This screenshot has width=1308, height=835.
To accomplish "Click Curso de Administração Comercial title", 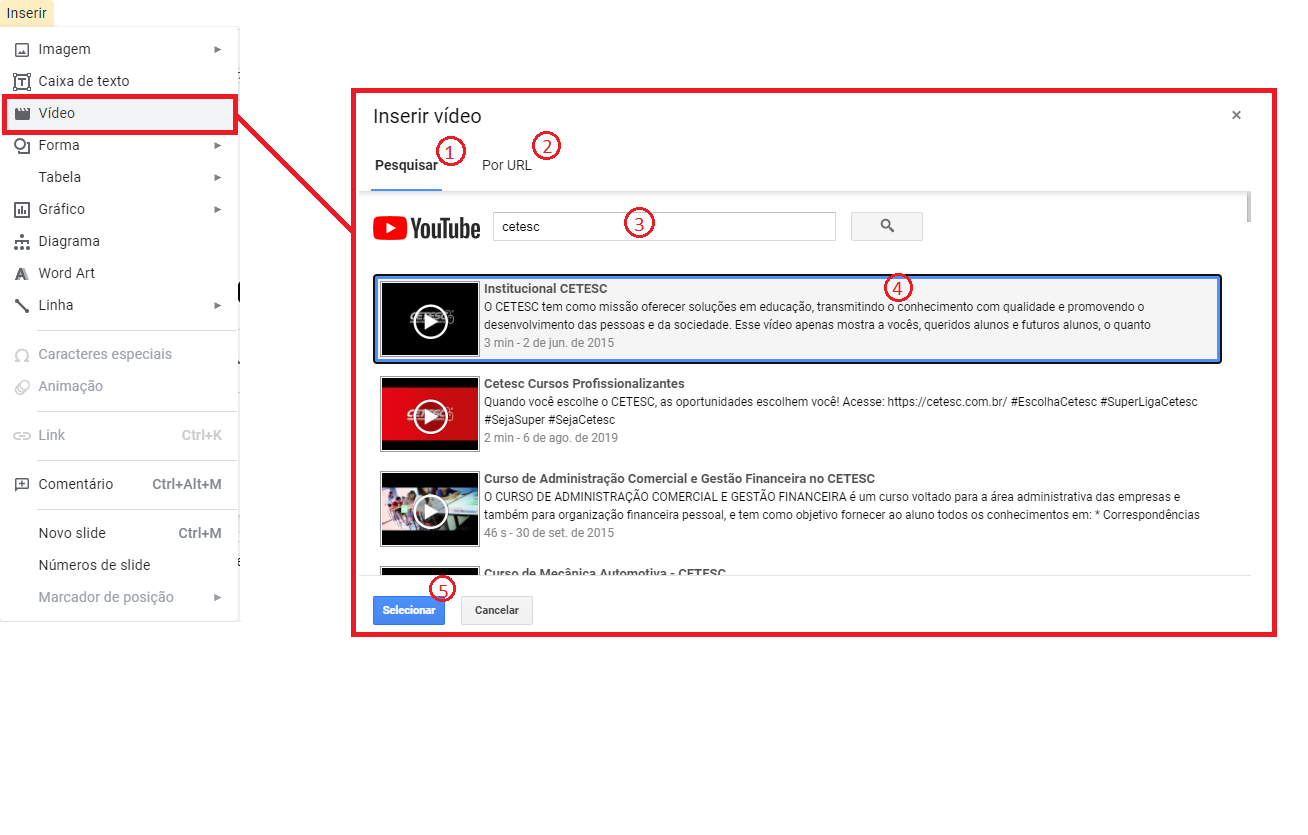I will (x=679, y=479).
